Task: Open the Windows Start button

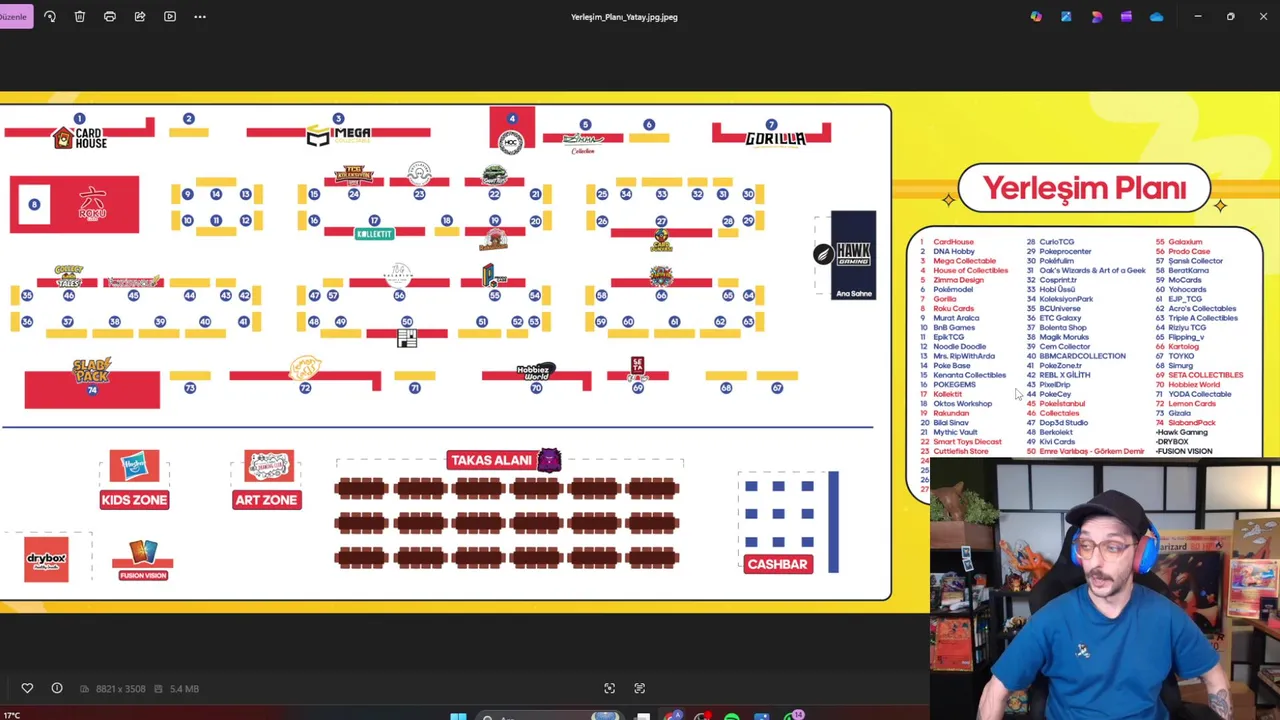Action: (x=458, y=716)
